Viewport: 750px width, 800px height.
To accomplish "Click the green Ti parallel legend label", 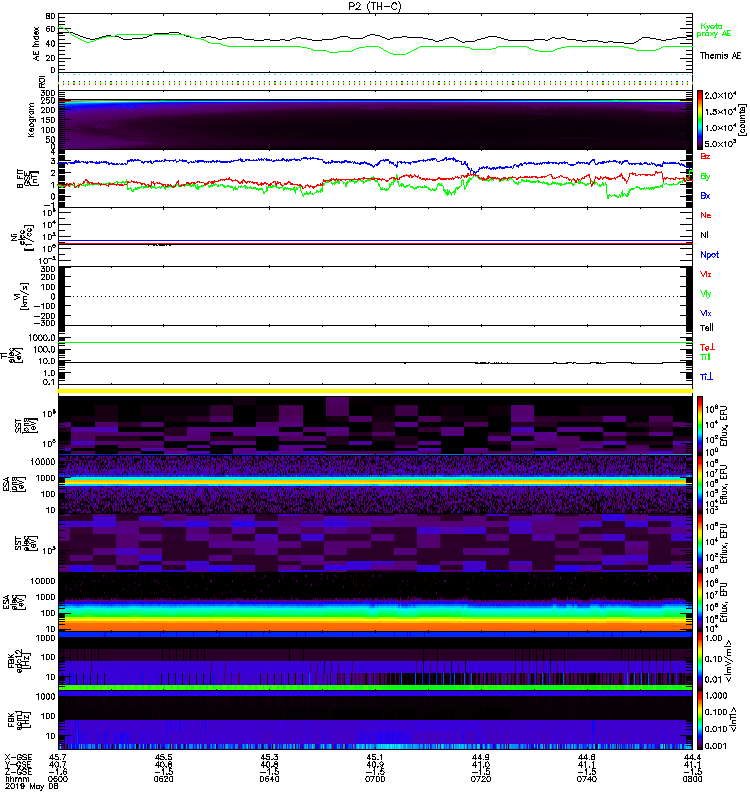I will 705,357.
